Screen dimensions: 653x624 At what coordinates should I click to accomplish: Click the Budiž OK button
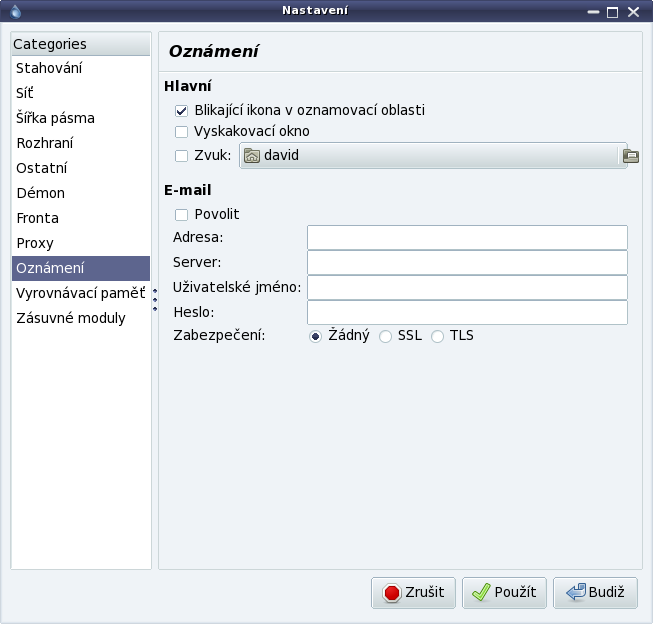pos(595,592)
